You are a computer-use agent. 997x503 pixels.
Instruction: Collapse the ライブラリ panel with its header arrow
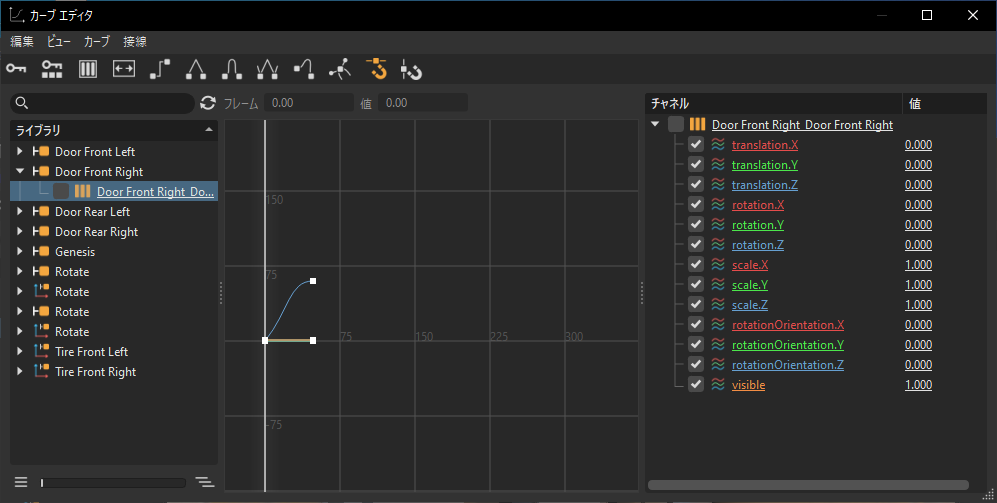[209, 130]
